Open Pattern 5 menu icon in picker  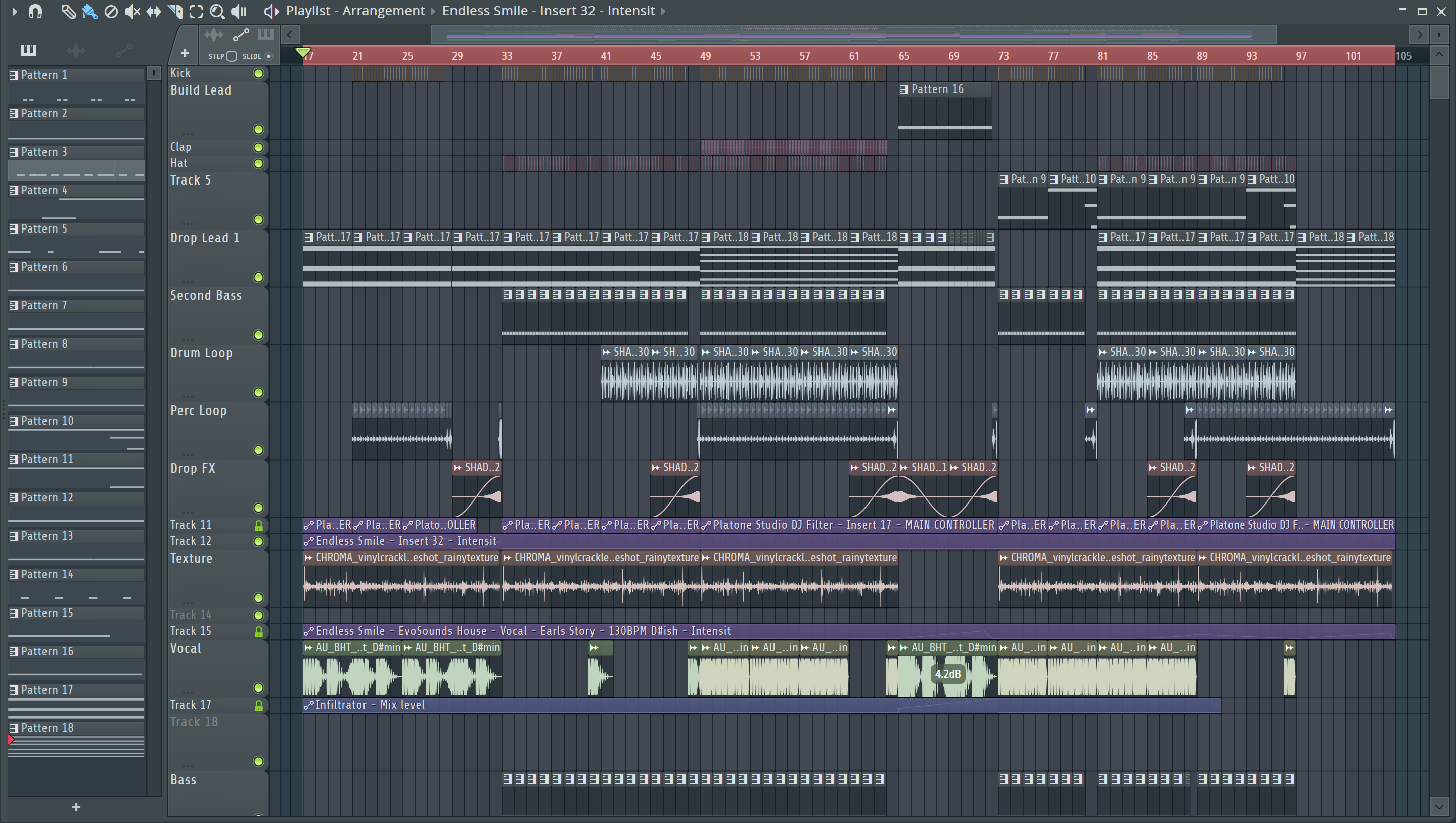click(x=14, y=229)
